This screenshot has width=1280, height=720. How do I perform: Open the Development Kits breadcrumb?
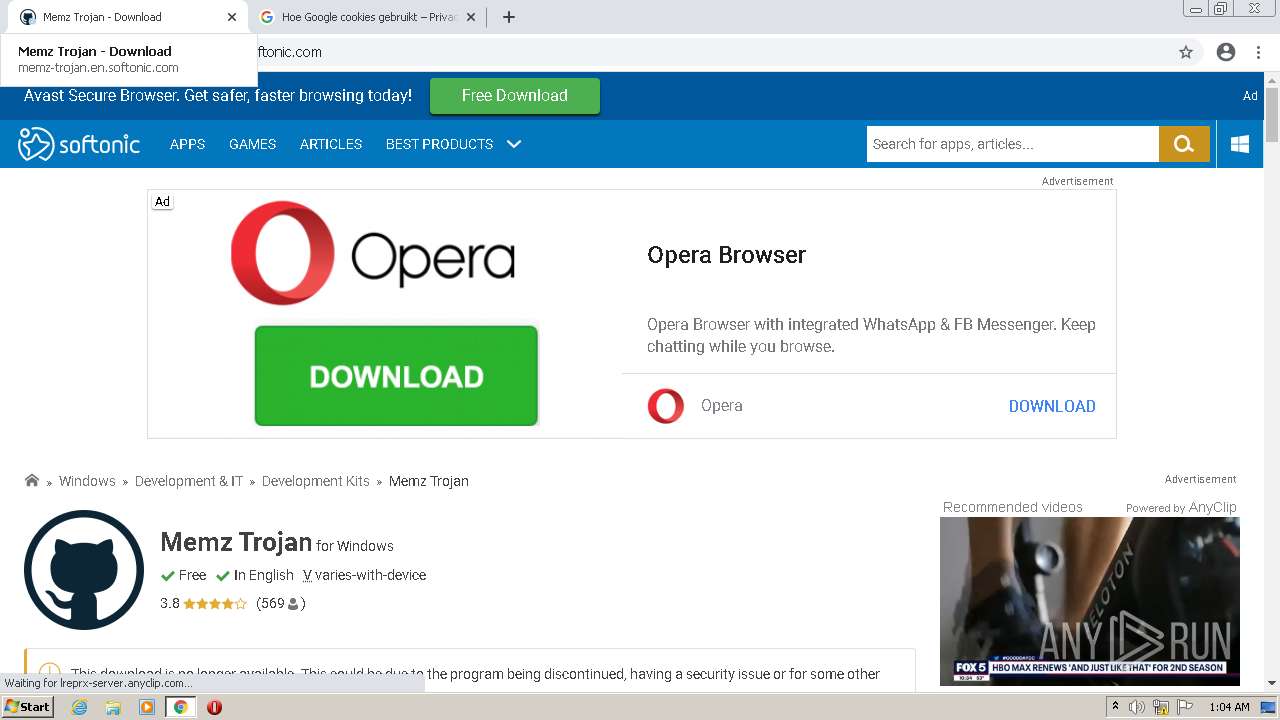[316, 481]
